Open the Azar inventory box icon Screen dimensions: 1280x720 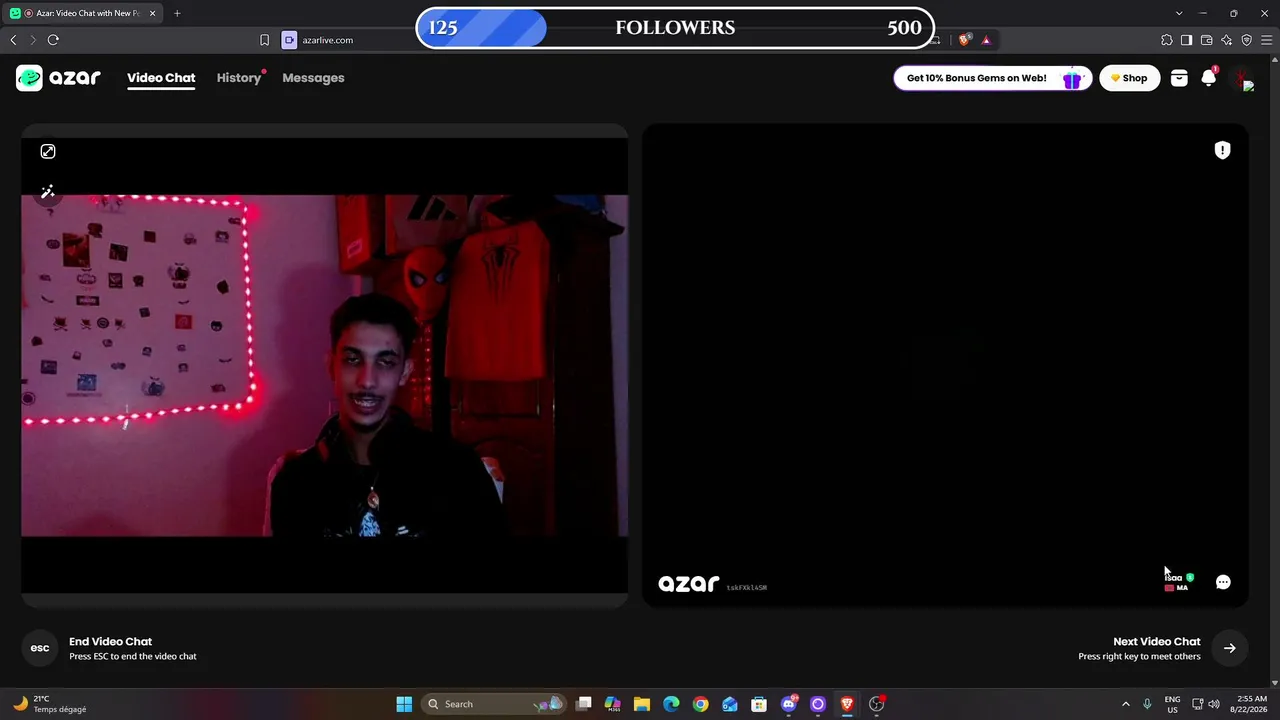1179,78
